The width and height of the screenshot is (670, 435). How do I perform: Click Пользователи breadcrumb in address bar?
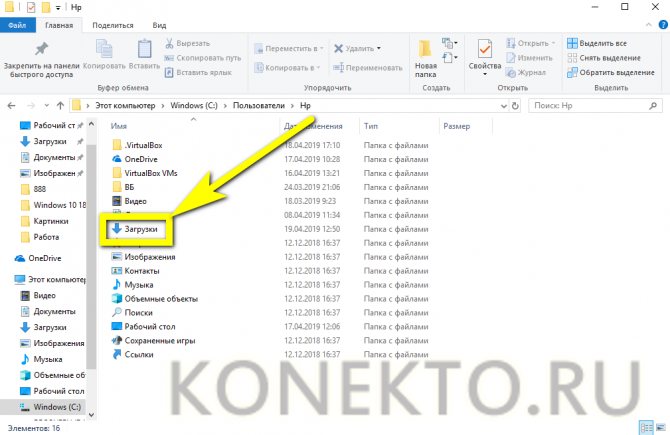259,106
